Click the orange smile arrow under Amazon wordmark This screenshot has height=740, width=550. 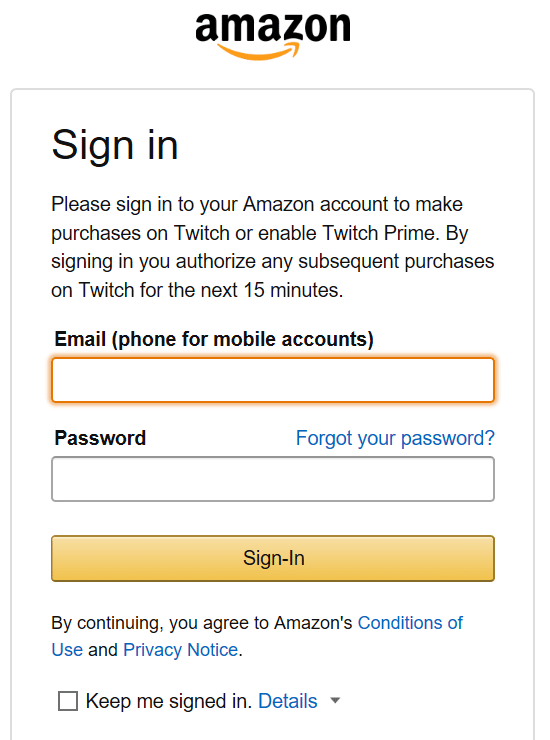259,51
